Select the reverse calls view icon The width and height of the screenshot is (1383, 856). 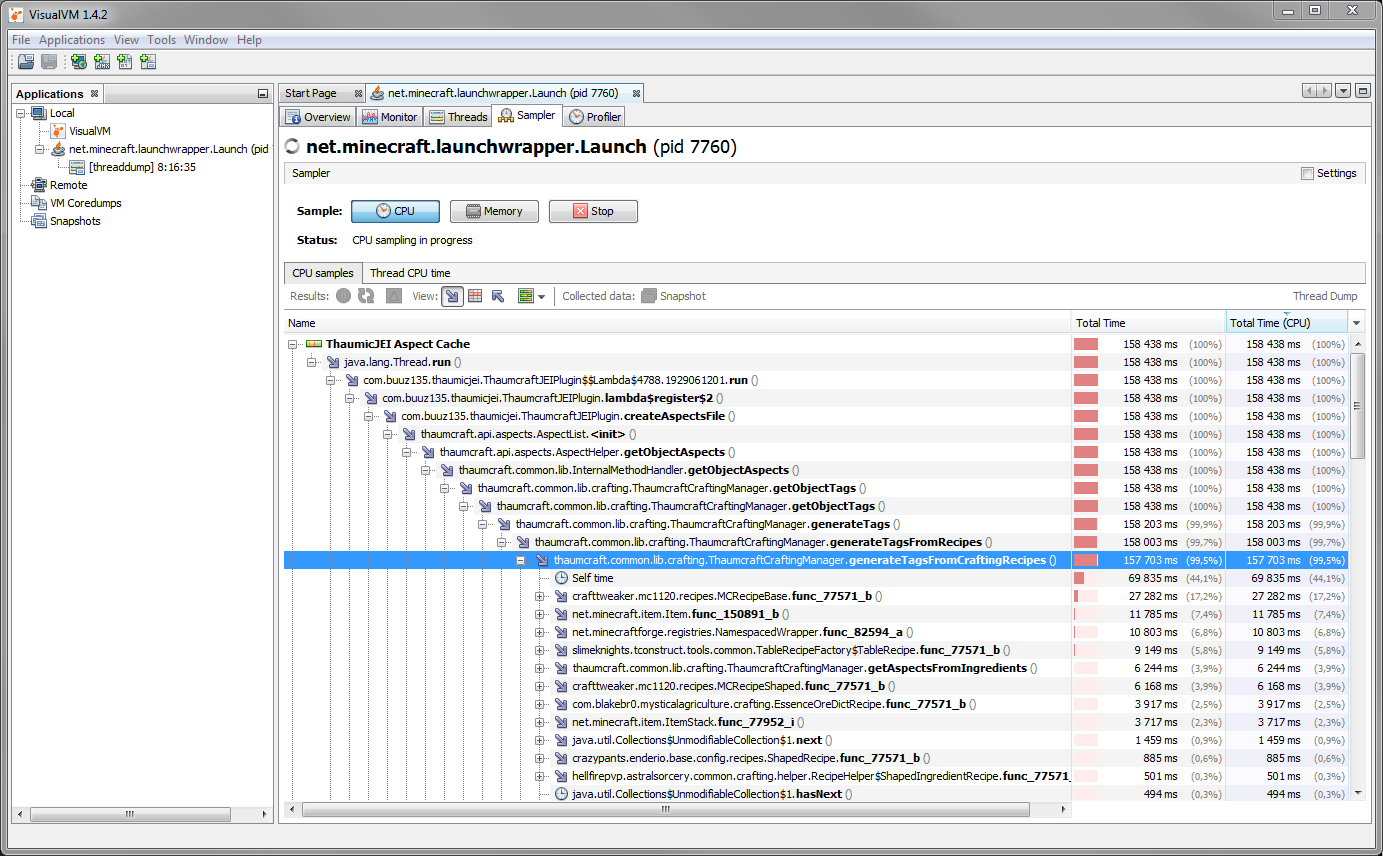pos(498,296)
